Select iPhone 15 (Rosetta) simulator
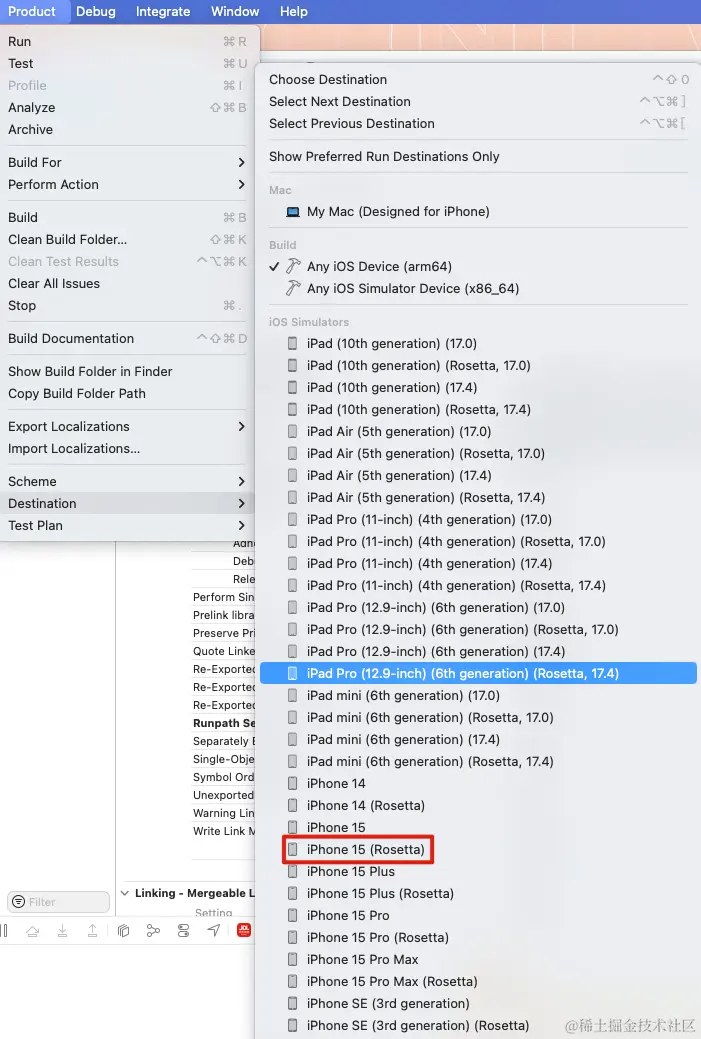Screen dimensions: 701x1039 [x=365, y=850]
